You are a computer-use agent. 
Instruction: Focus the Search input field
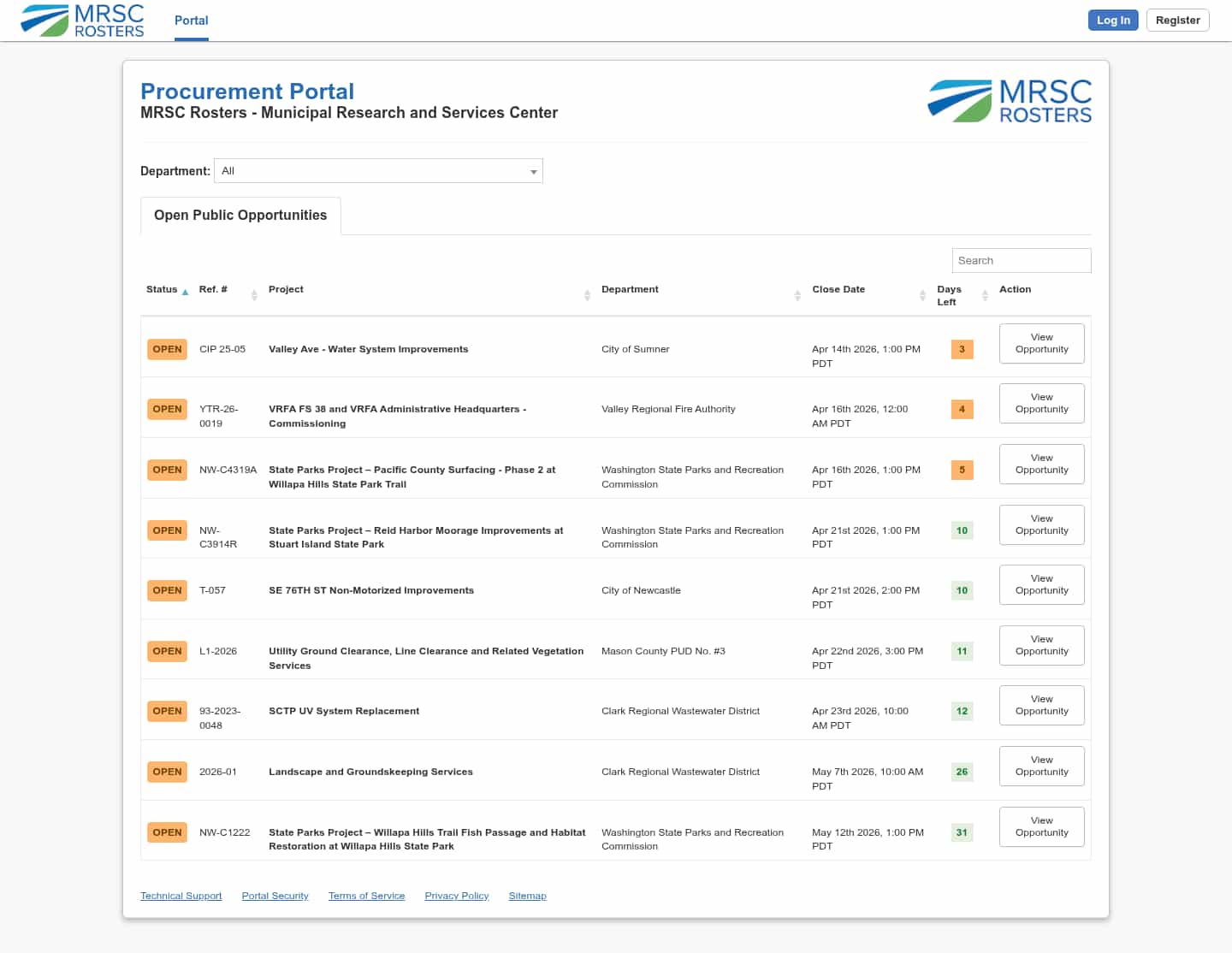point(1021,261)
